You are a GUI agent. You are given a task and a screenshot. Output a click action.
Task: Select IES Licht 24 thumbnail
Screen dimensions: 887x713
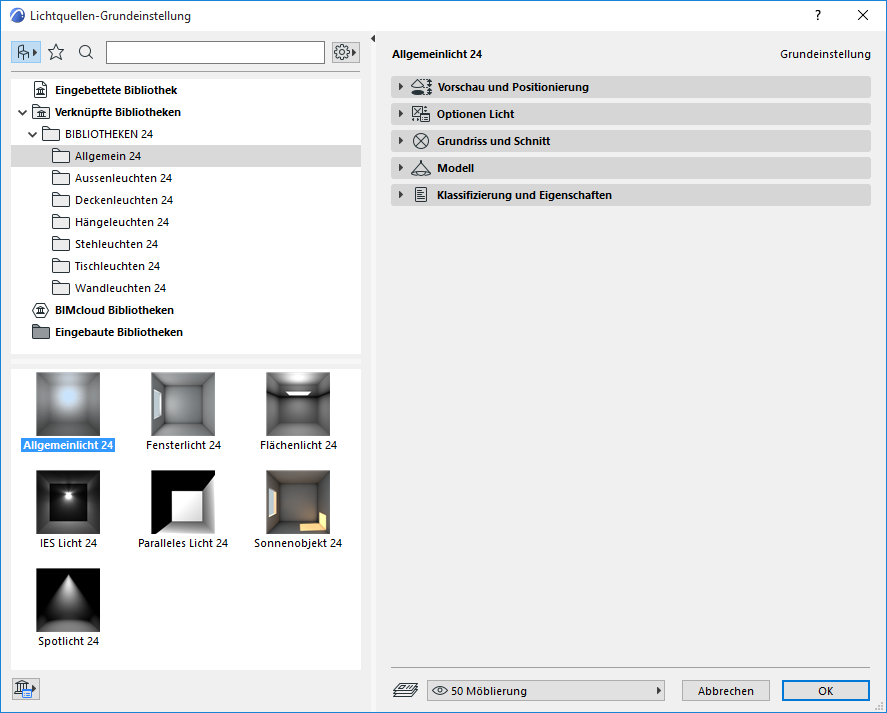pos(68,502)
